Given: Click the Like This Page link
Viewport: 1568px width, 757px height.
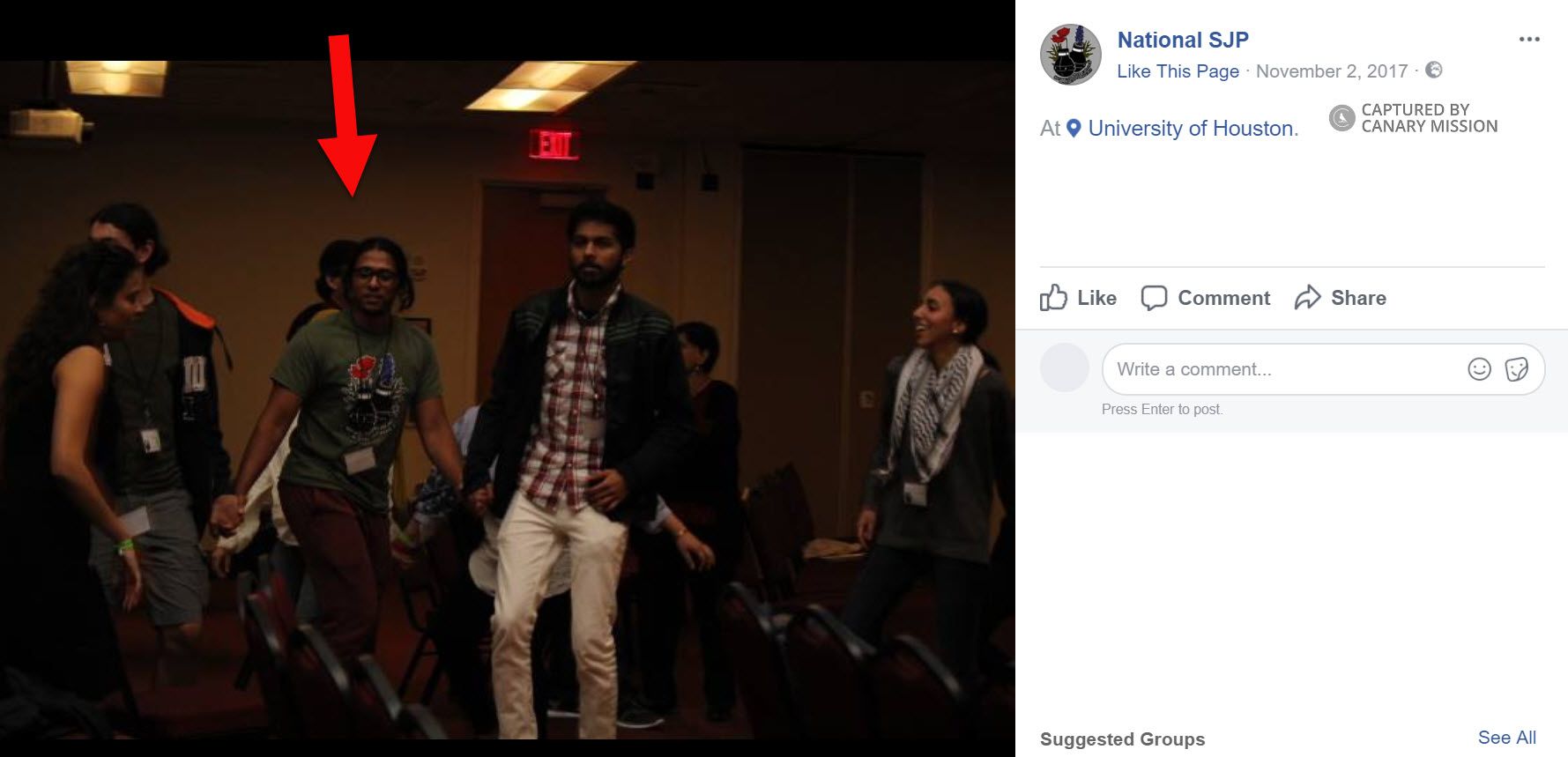Looking at the screenshot, I should pos(1178,71).
